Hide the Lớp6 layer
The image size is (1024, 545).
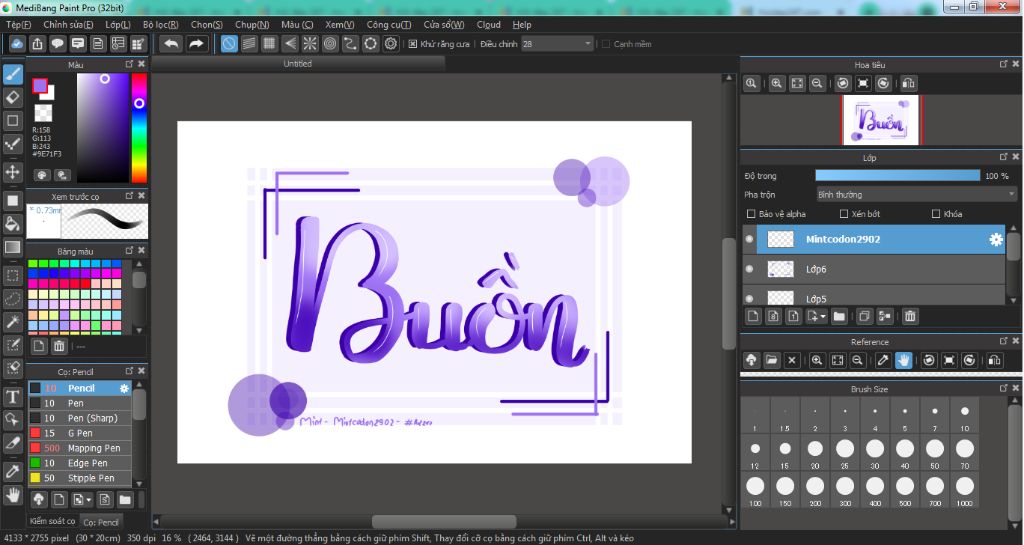tap(749, 269)
